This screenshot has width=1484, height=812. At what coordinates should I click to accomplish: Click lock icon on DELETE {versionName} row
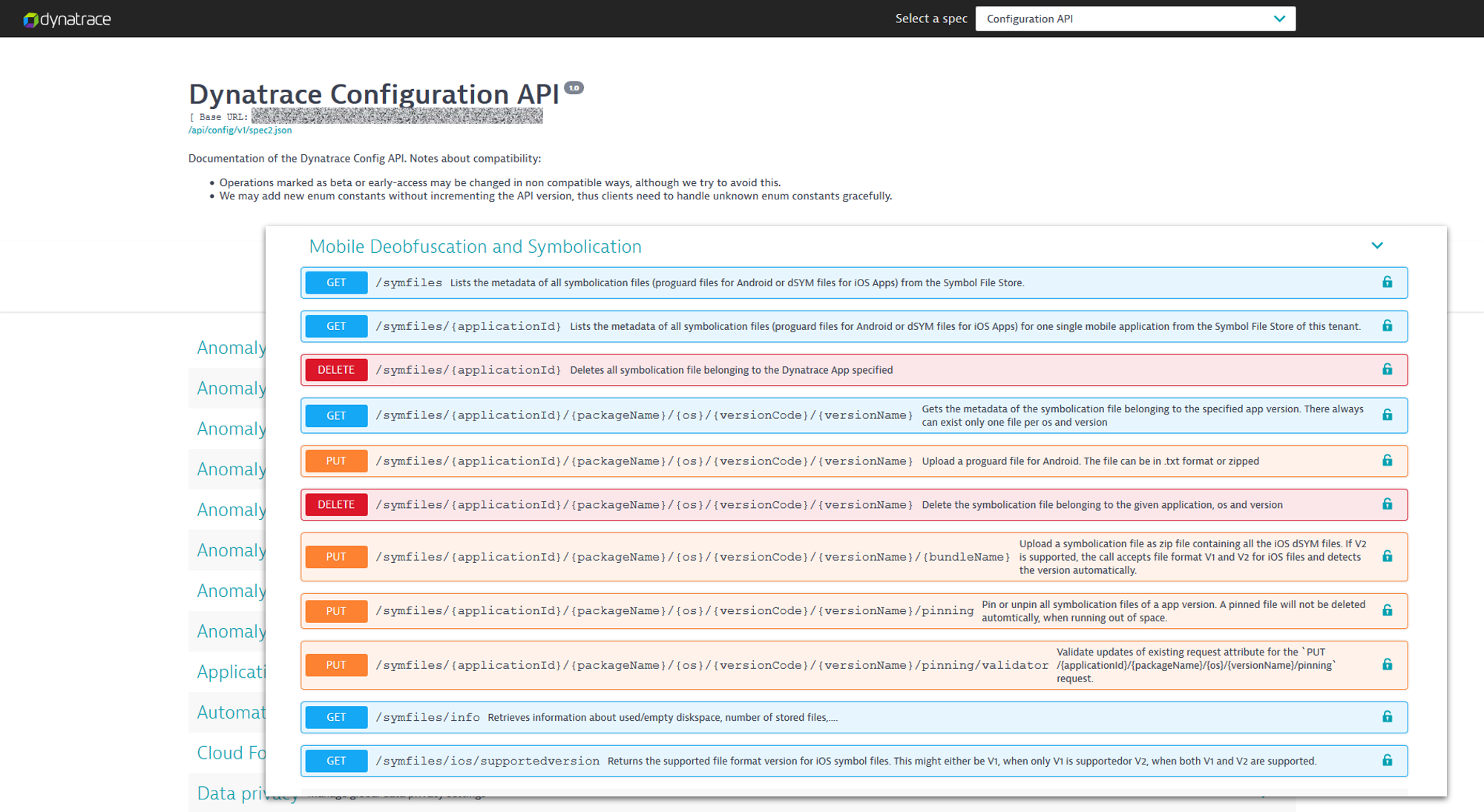(1387, 504)
